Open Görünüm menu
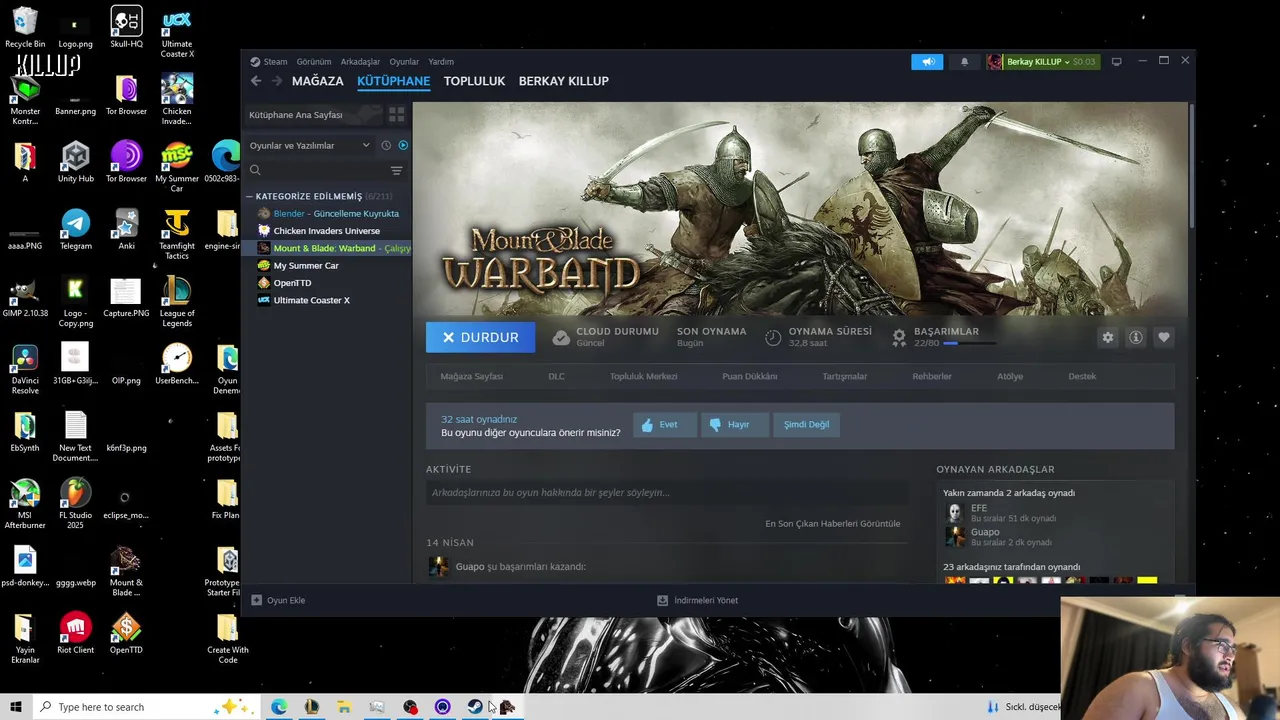Image resolution: width=1280 pixels, height=720 pixels. (313, 62)
